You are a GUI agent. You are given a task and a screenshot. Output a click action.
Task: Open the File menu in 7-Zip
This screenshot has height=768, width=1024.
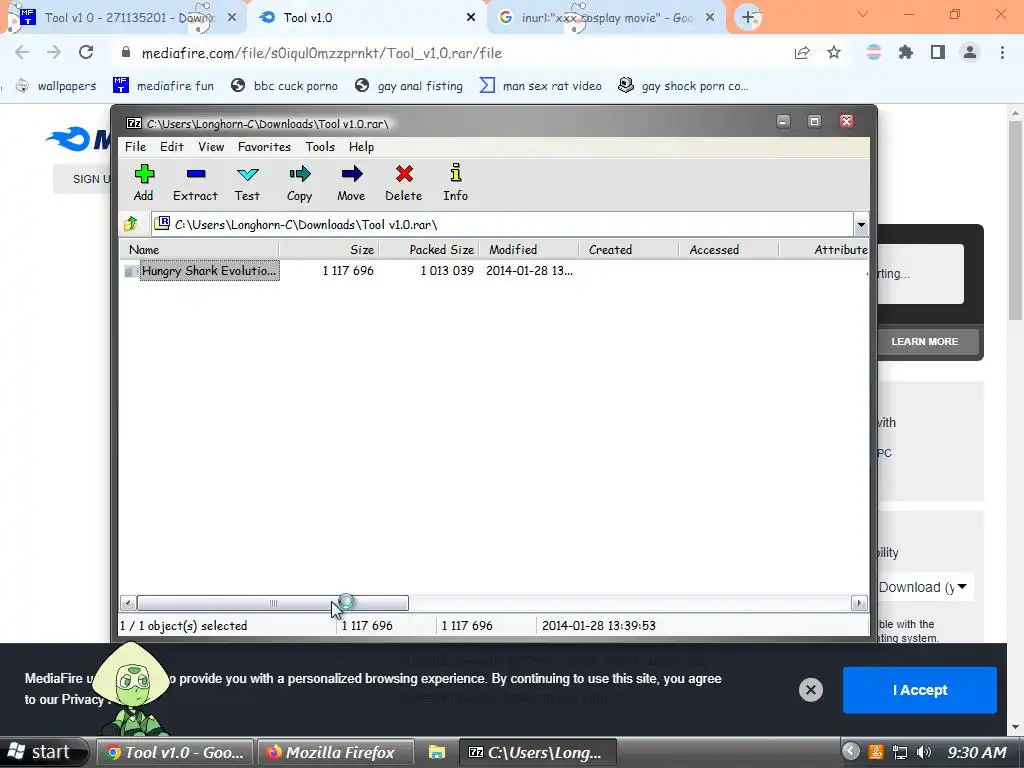135,146
